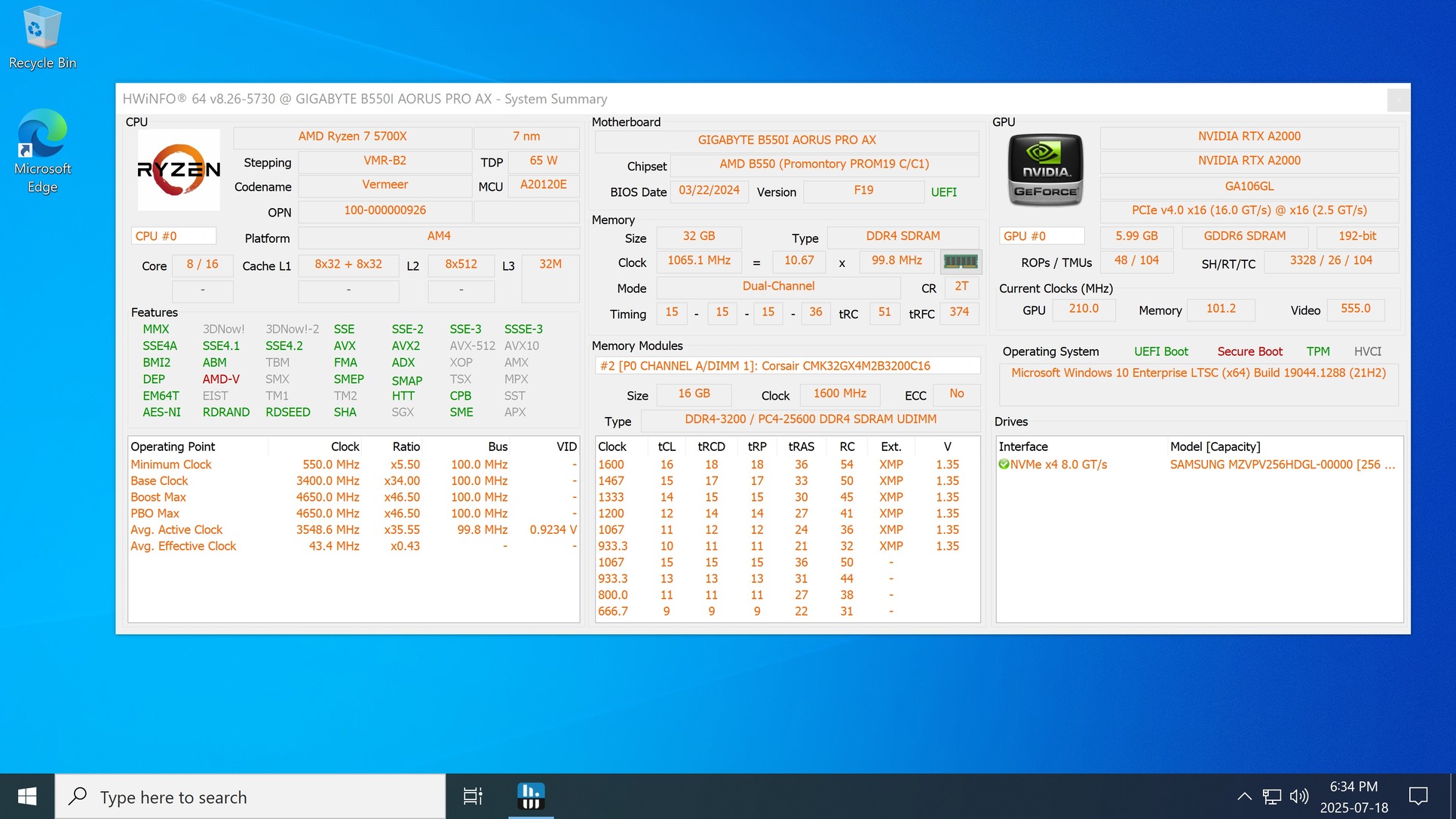Open the Recycle Bin desktop icon
Image resolution: width=1456 pixels, height=819 pixels.
42,38
